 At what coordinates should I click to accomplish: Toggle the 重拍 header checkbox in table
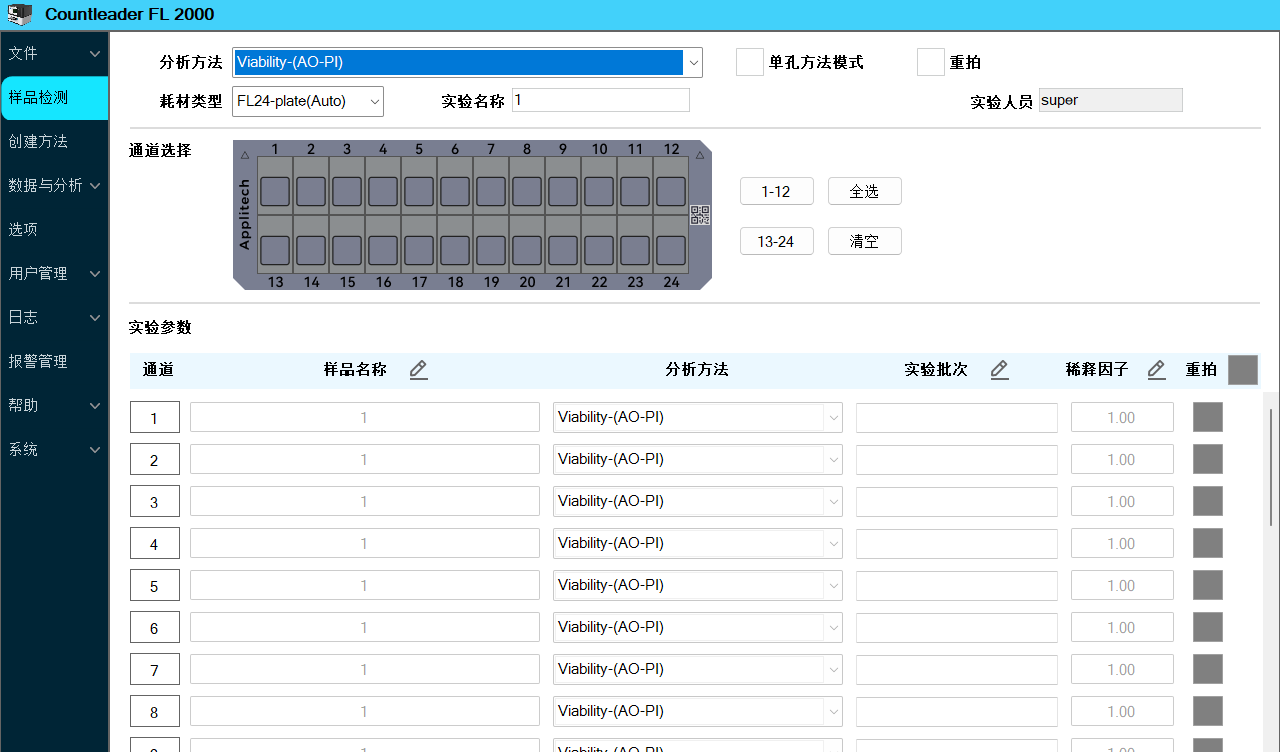tap(1243, 370)
